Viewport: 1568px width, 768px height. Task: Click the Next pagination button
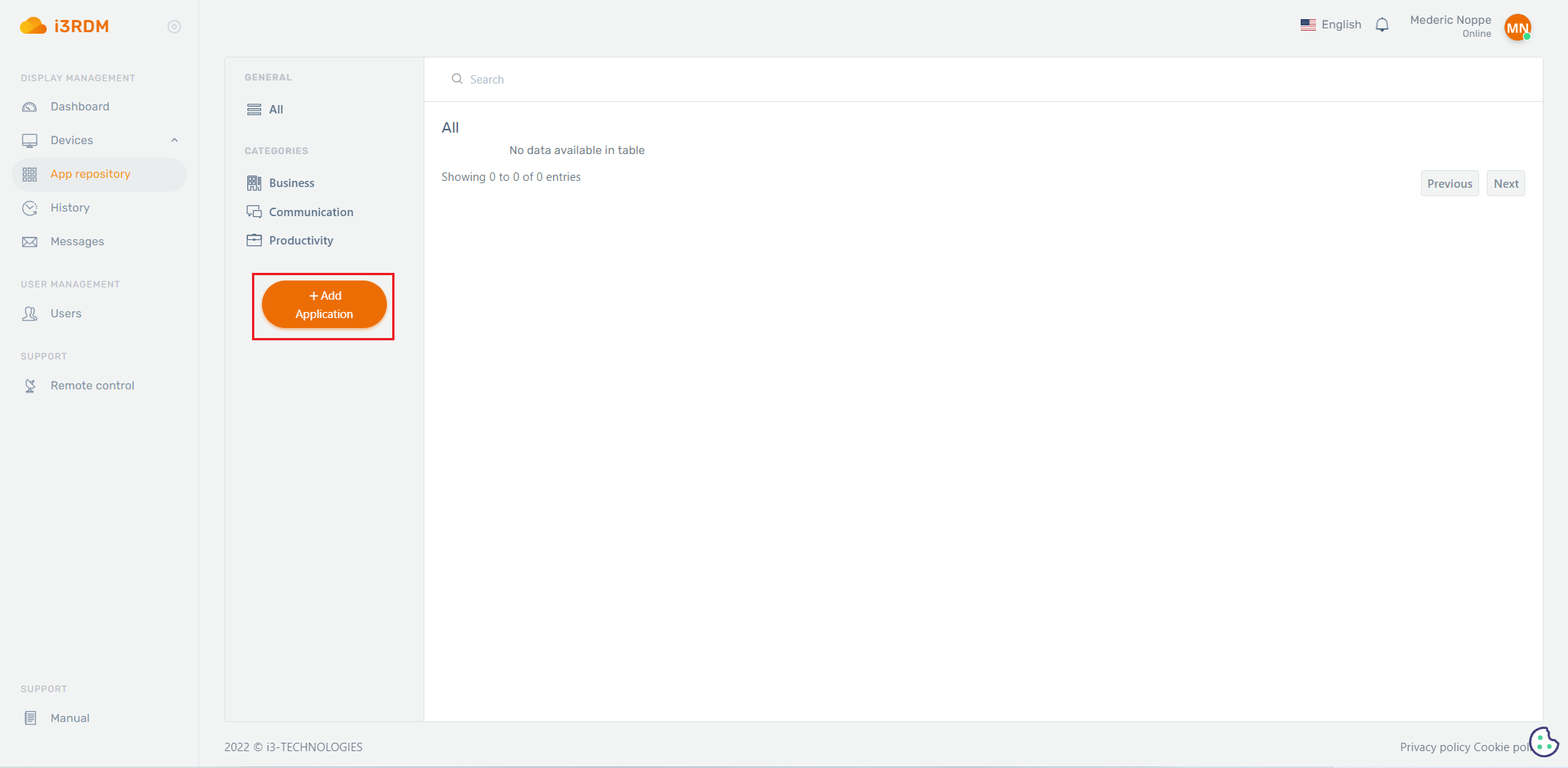tap(1505, 184)
